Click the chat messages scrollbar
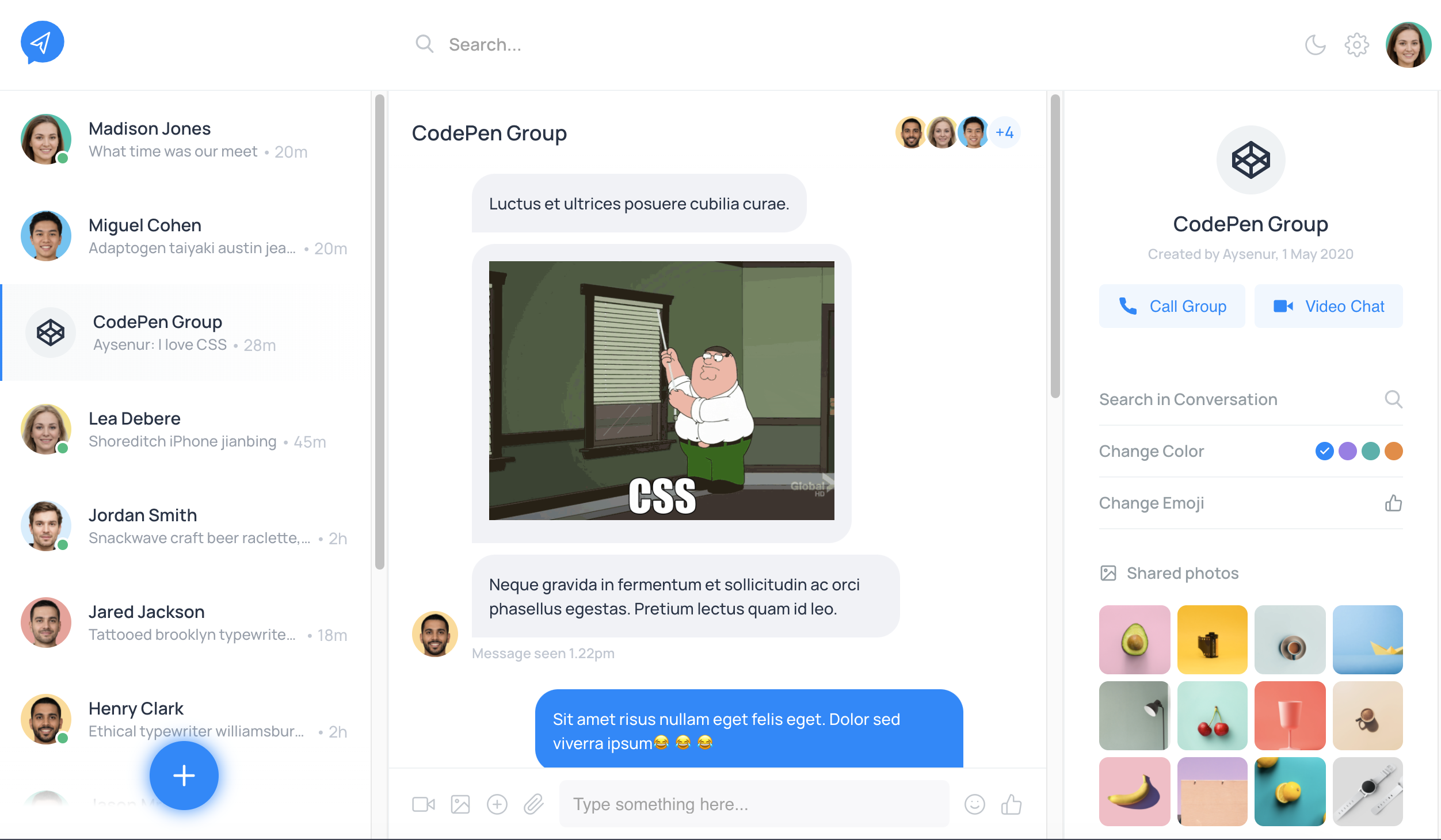1441x840 pixels. [1055, 246]
